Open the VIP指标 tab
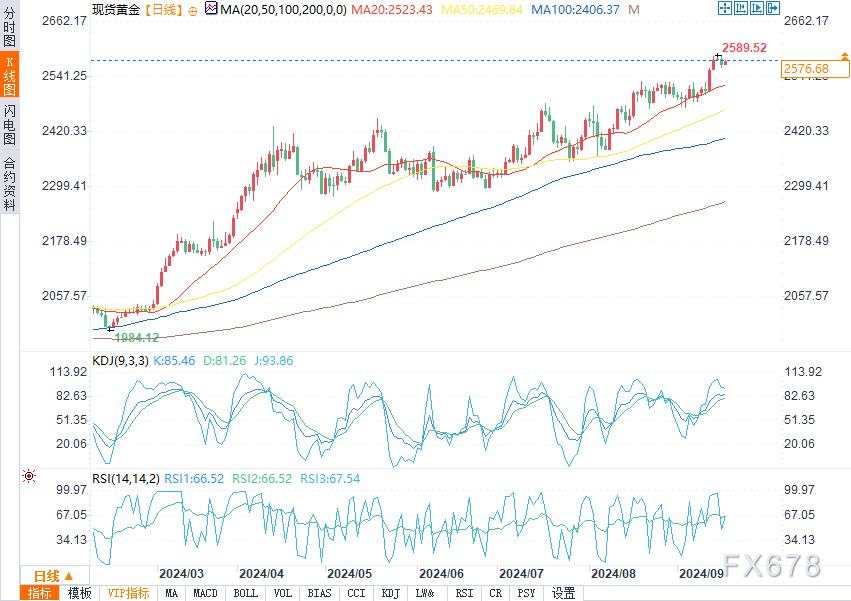The height and width of the screenshot is (601, 851). click(x=129, y=593)
